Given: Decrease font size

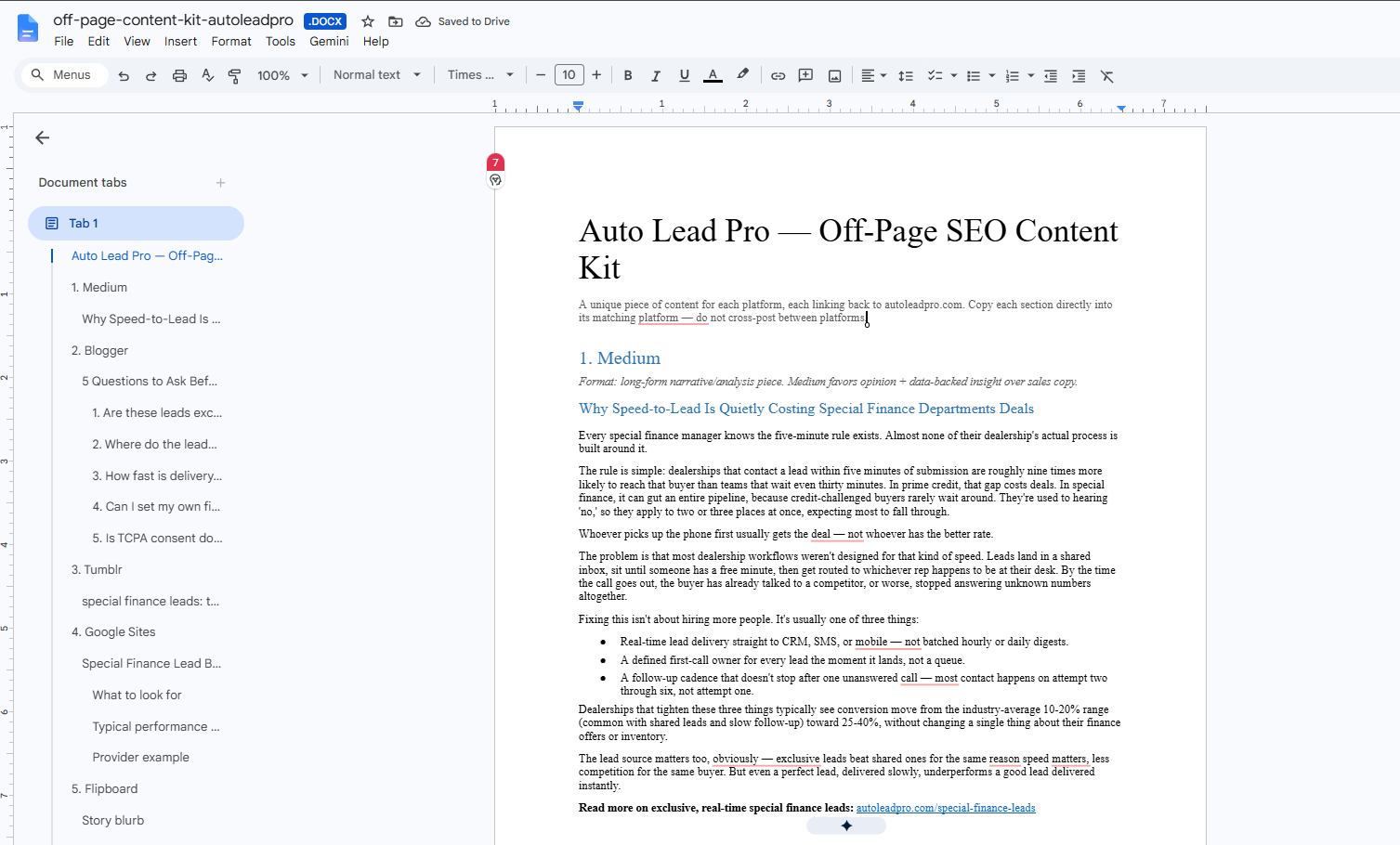Looking at the screenshot, I should tap(541, 75).
